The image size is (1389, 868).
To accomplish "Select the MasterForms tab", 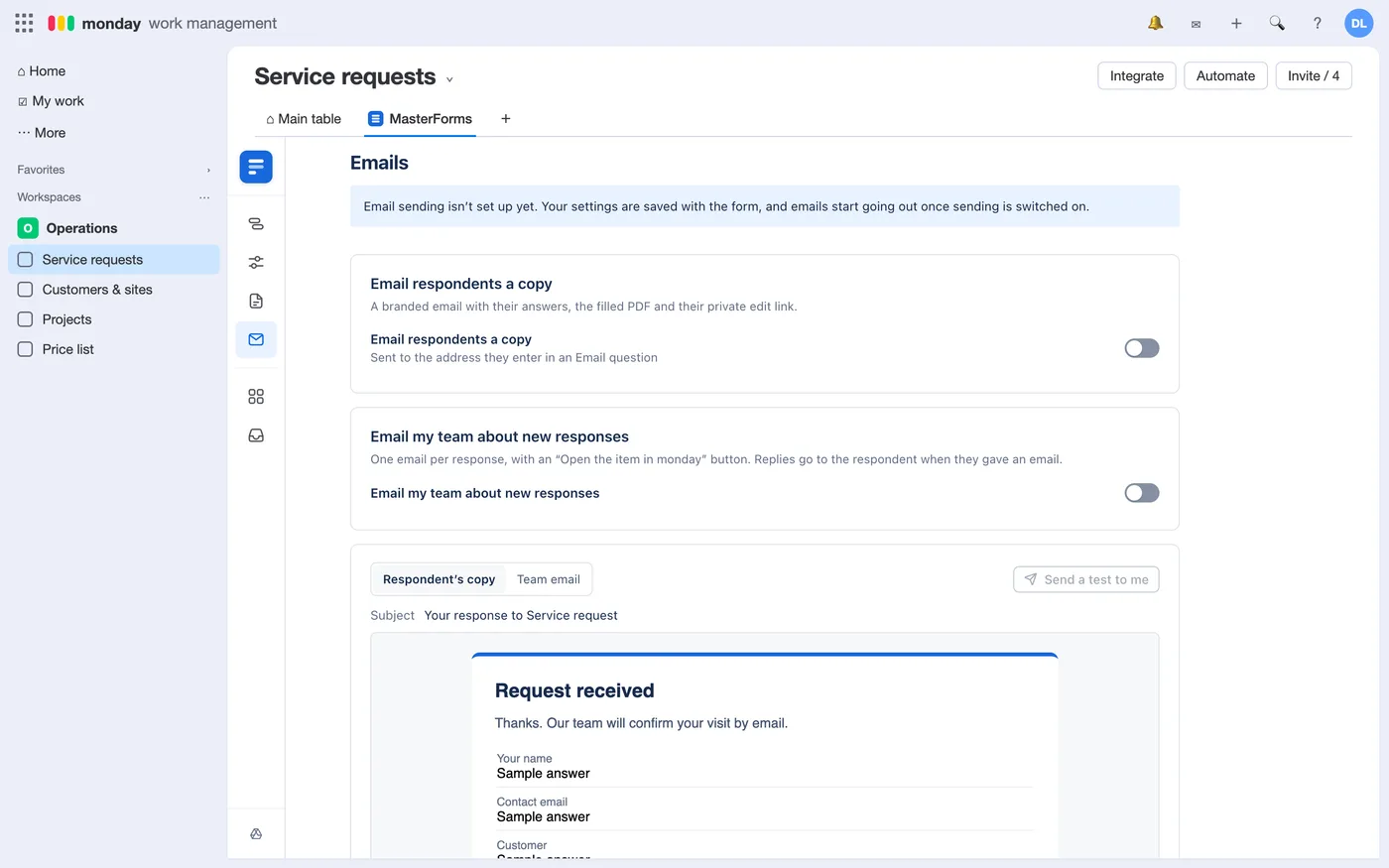I will click(420, 119).
